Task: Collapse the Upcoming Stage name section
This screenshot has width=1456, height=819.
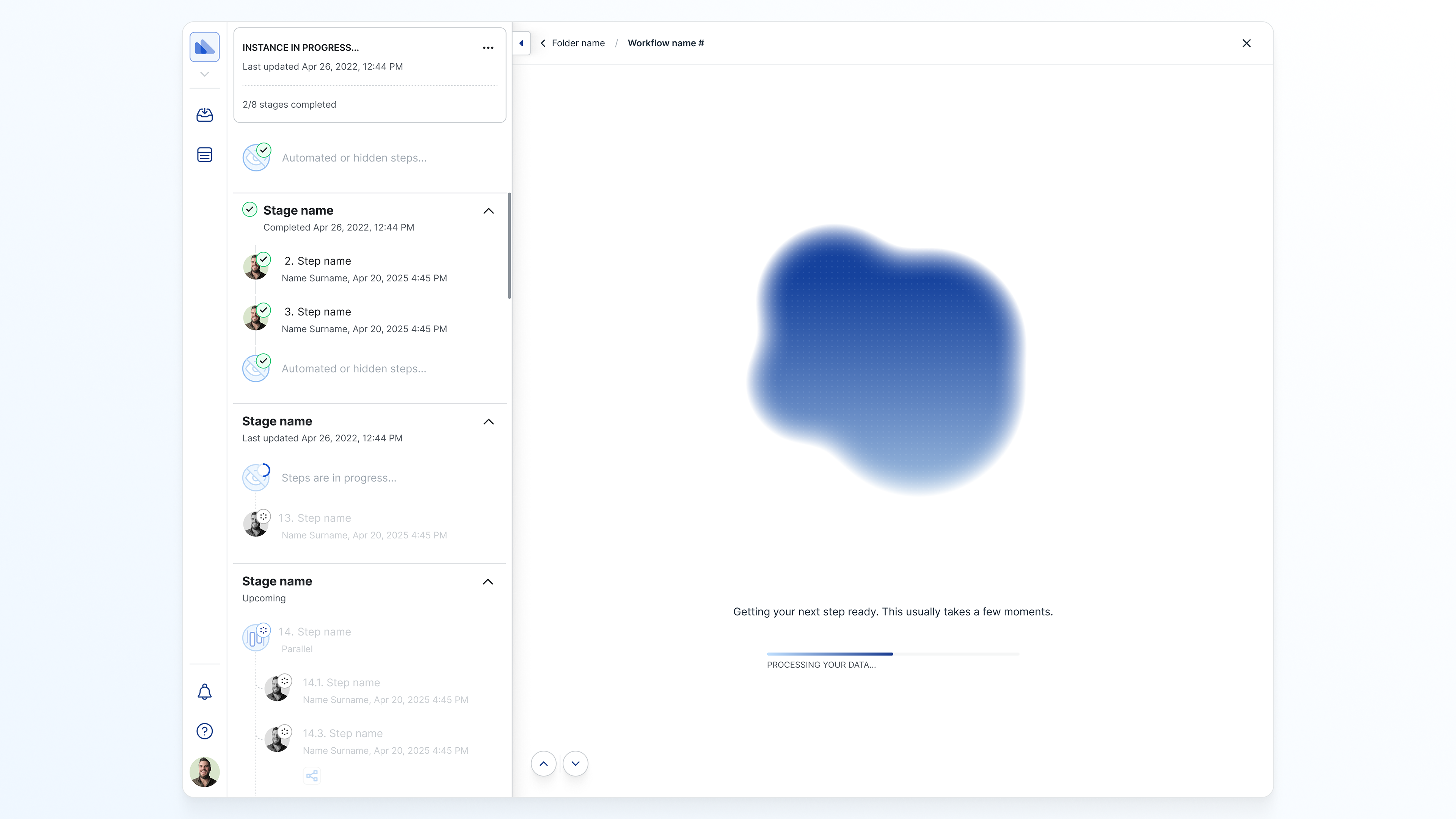Action: click(x=488, y=582)
